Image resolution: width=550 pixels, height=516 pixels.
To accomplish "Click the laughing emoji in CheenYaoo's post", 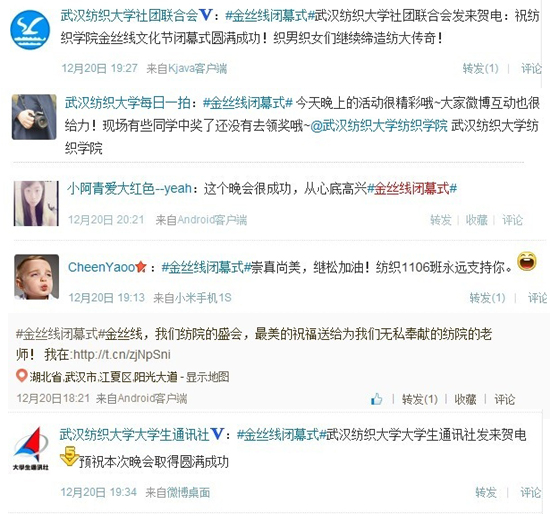I will point(527,261).
